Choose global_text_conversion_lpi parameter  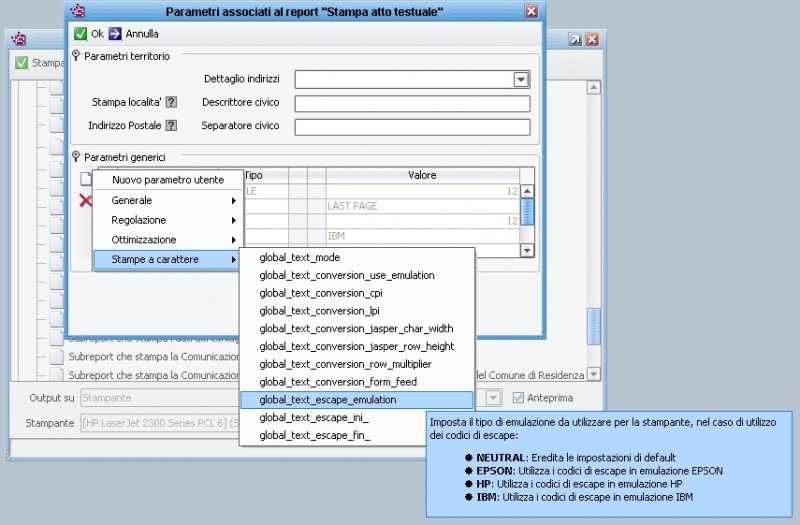tap(357, 311)
